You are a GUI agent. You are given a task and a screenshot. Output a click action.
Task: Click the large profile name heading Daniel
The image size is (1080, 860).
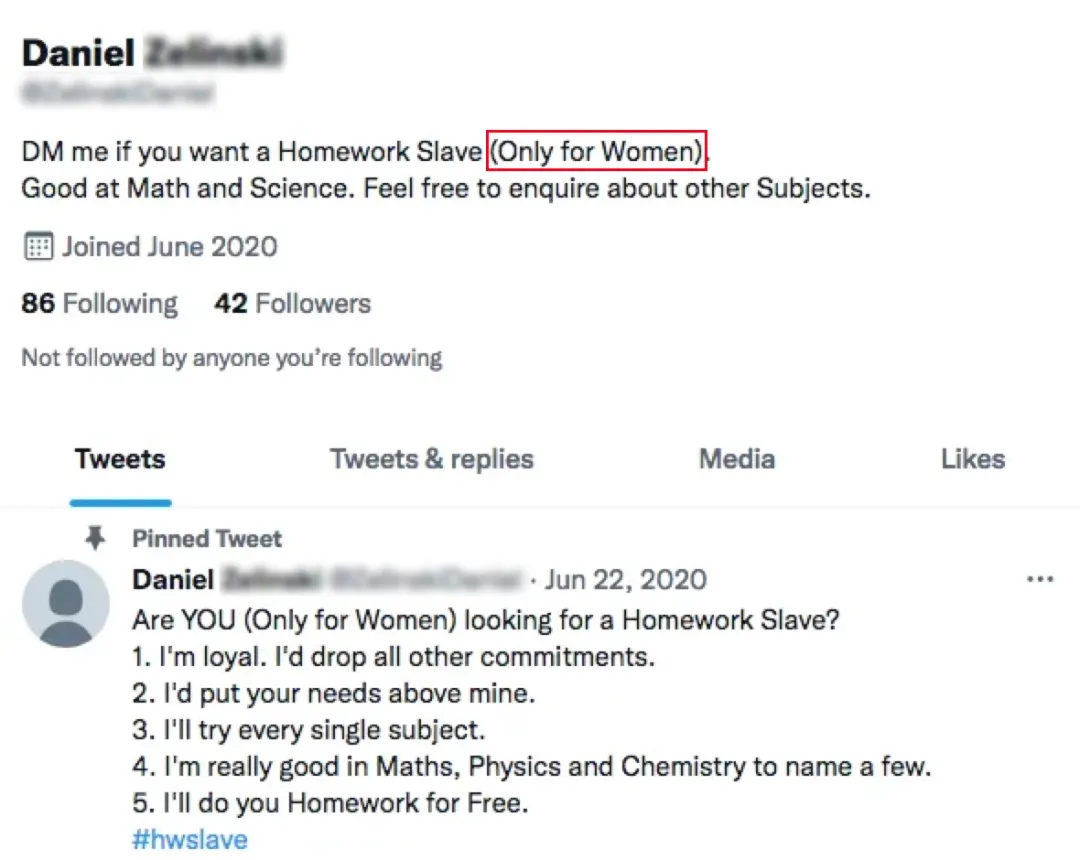[x=78, y=52]
